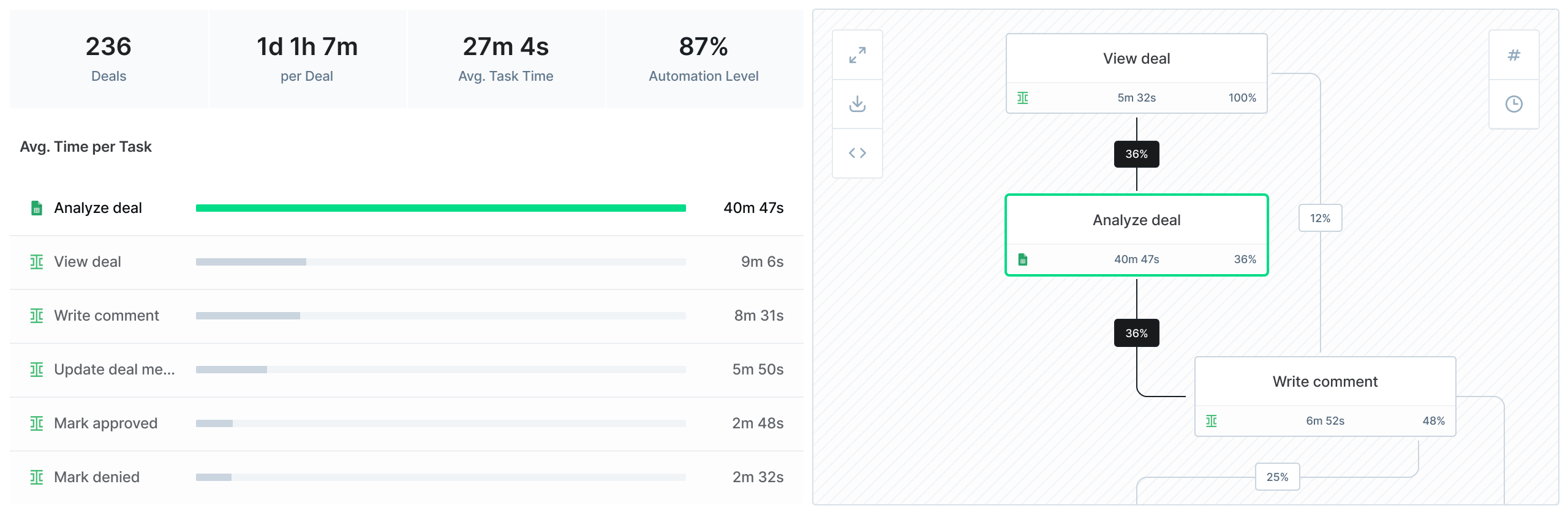Click the green Analyze deal progress bar
Screen dimensions: 1568x514
tap(441, 207)
